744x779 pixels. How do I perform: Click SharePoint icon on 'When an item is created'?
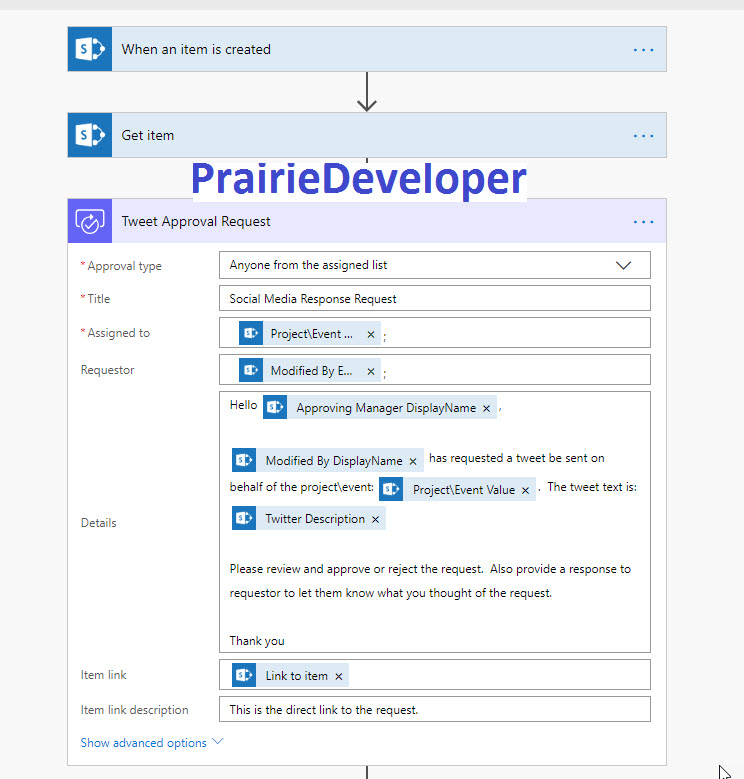click(x=90, y=49)
